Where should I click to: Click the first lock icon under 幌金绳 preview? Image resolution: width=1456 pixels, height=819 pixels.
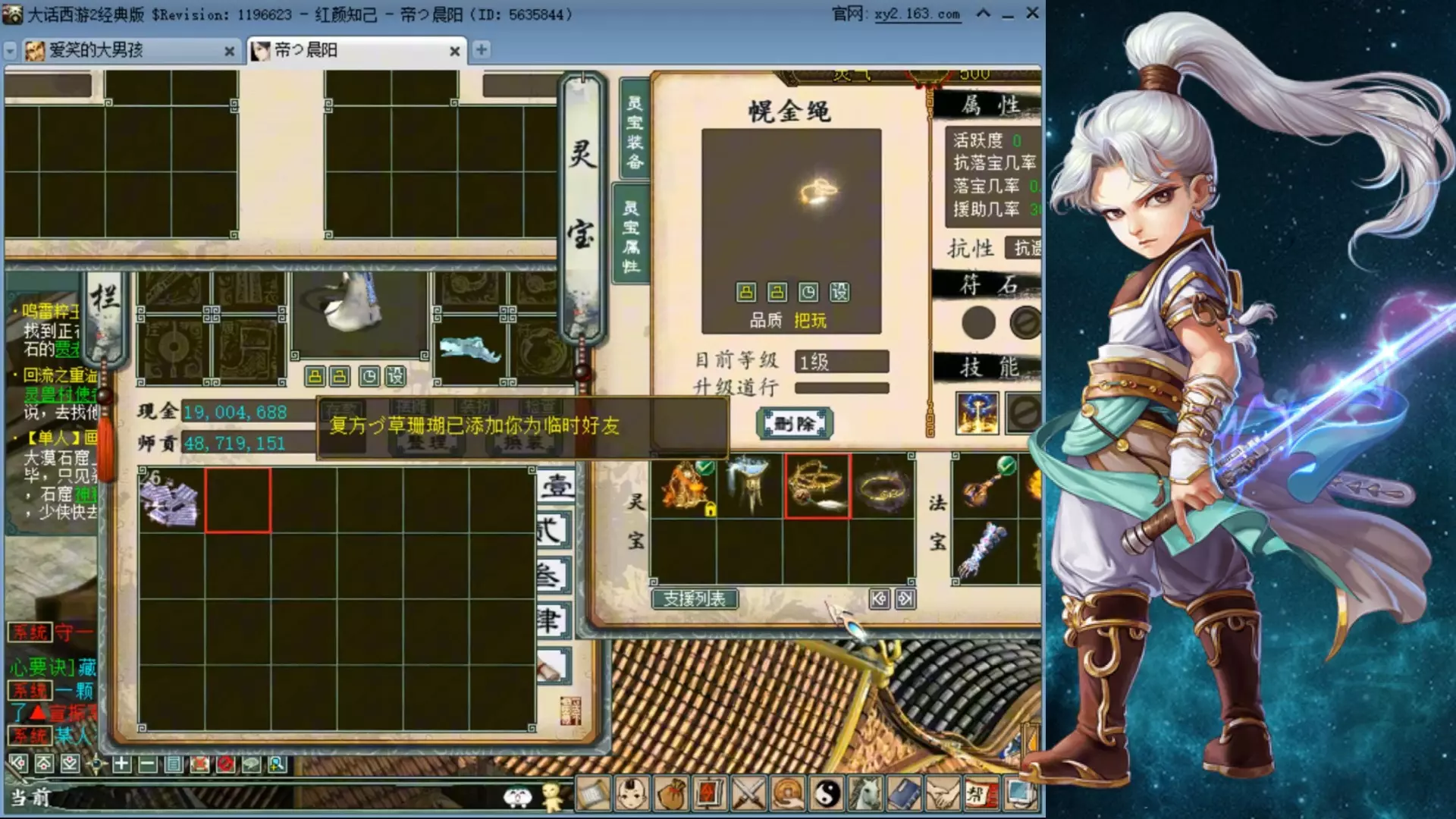coord(746,292)
